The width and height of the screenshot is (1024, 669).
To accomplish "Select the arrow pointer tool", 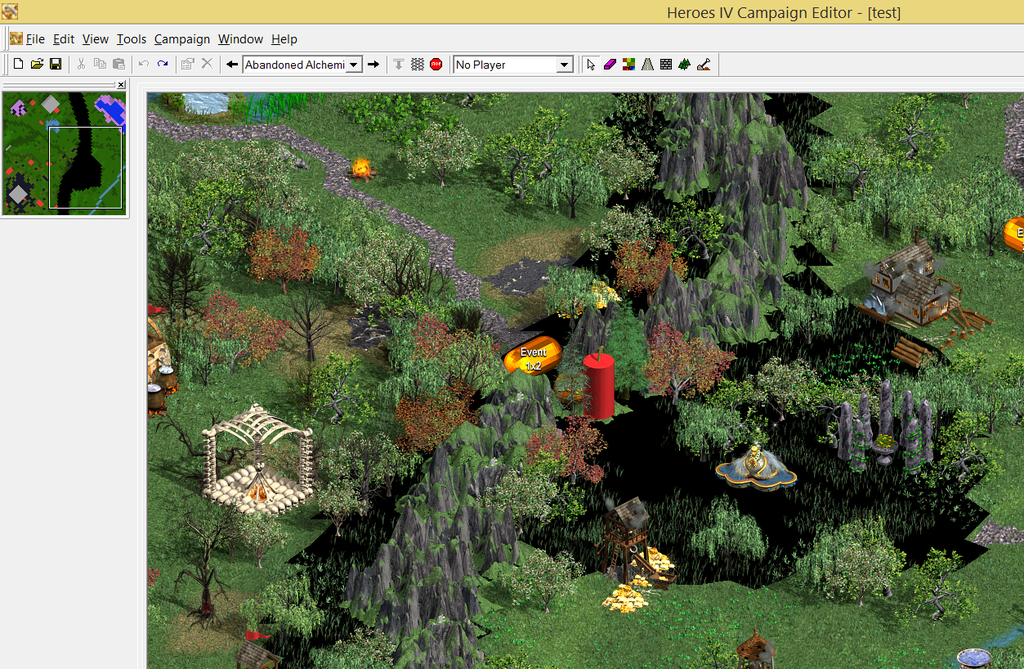I will [x=591, y=64].
